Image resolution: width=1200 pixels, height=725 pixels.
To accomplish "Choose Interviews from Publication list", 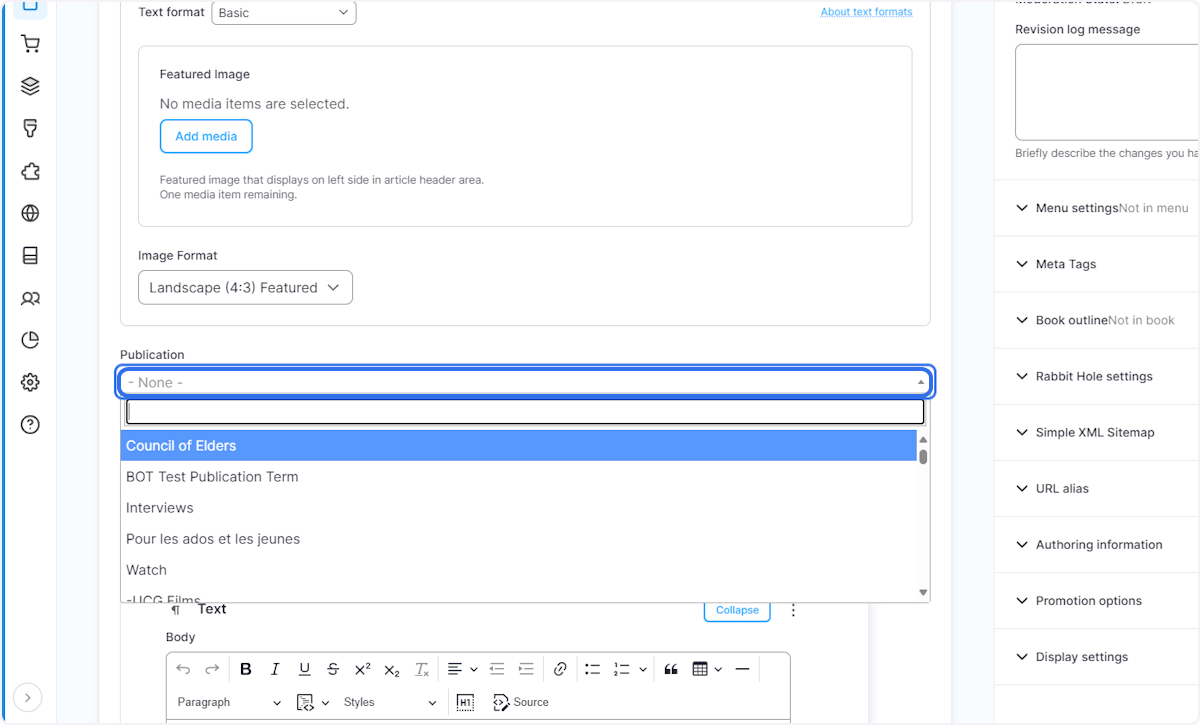I will (x=518, y=507).
